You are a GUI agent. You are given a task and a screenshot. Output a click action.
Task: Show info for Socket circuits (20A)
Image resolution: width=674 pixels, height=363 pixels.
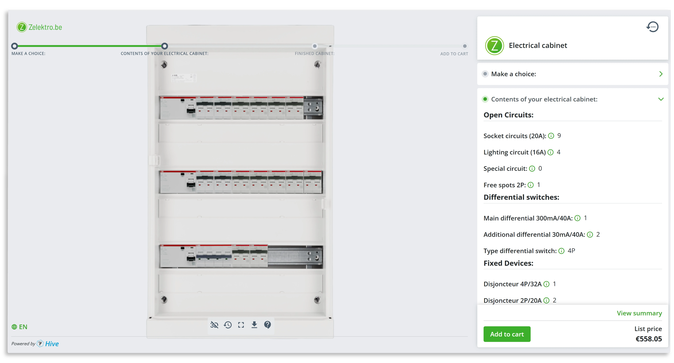(551, 136)
